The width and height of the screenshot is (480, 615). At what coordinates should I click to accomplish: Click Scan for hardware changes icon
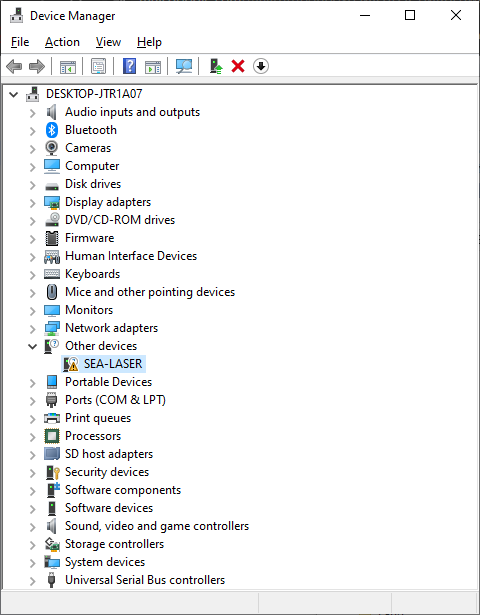[184, 66]
